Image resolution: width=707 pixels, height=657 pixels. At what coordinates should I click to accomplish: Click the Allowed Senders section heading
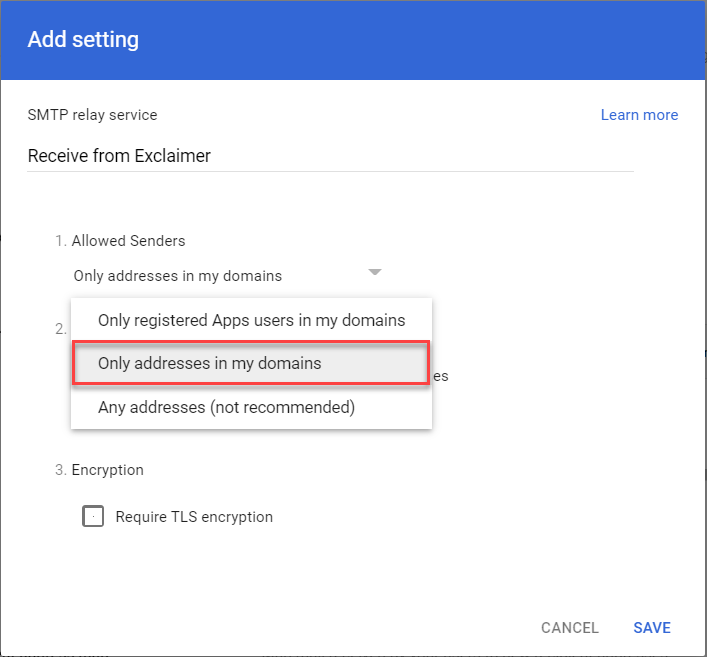pyautogui.click(x=128, y=241)
